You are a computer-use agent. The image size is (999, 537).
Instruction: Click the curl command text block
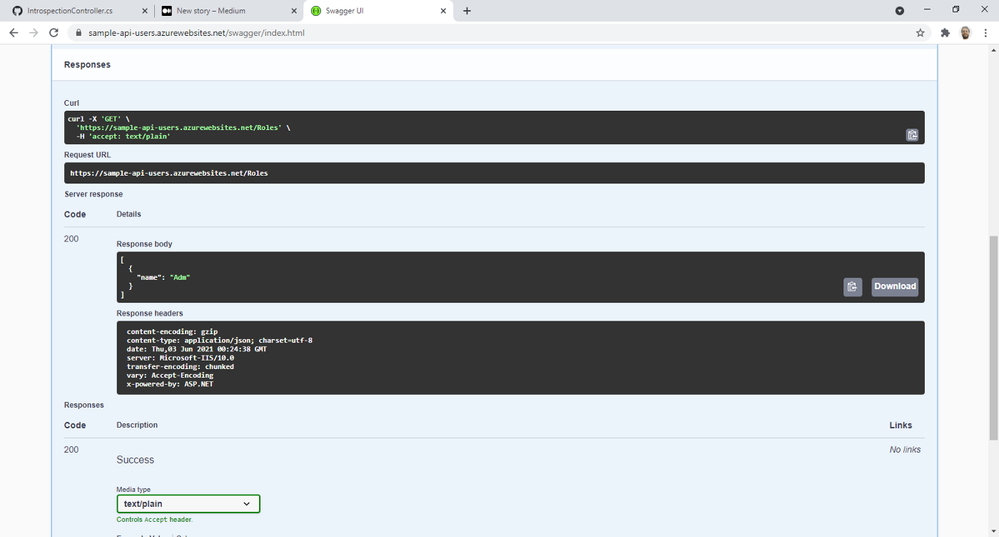494,127
